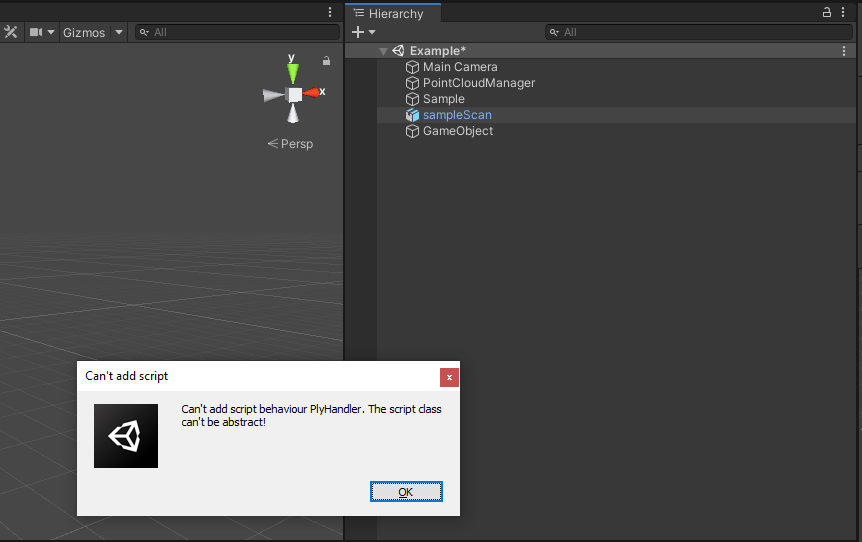This screenshot has width=862, height=542.
Task: Click the red X axis cone
Action: (311, 92)
